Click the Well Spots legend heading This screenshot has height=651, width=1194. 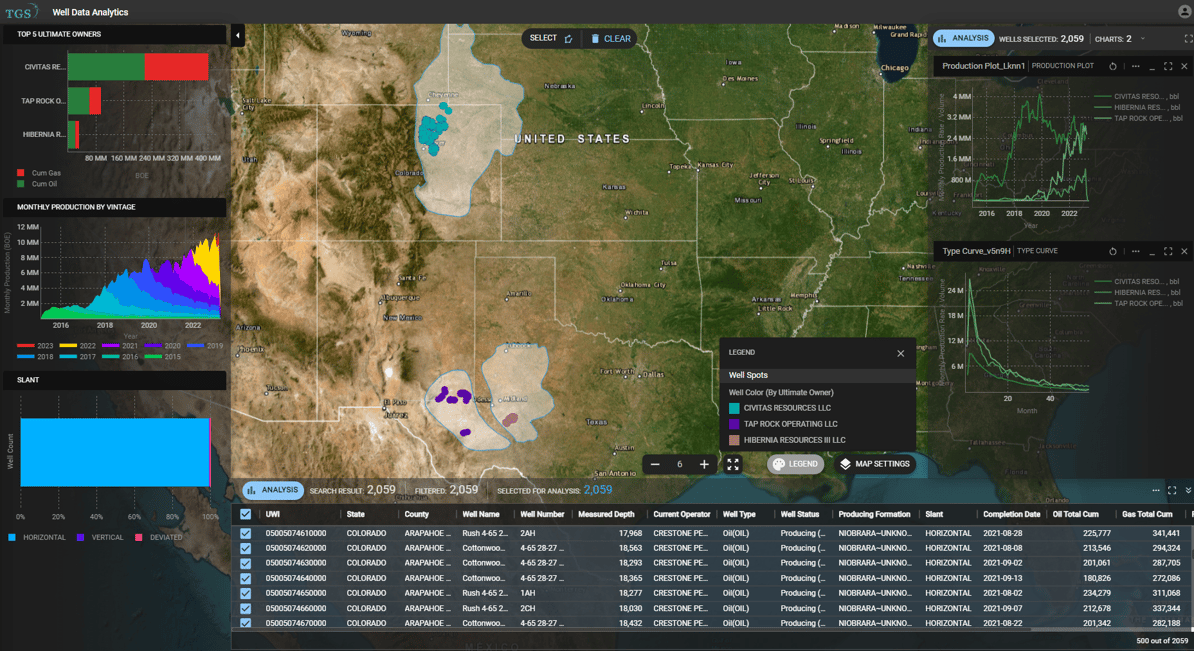(x=748, y=375)
